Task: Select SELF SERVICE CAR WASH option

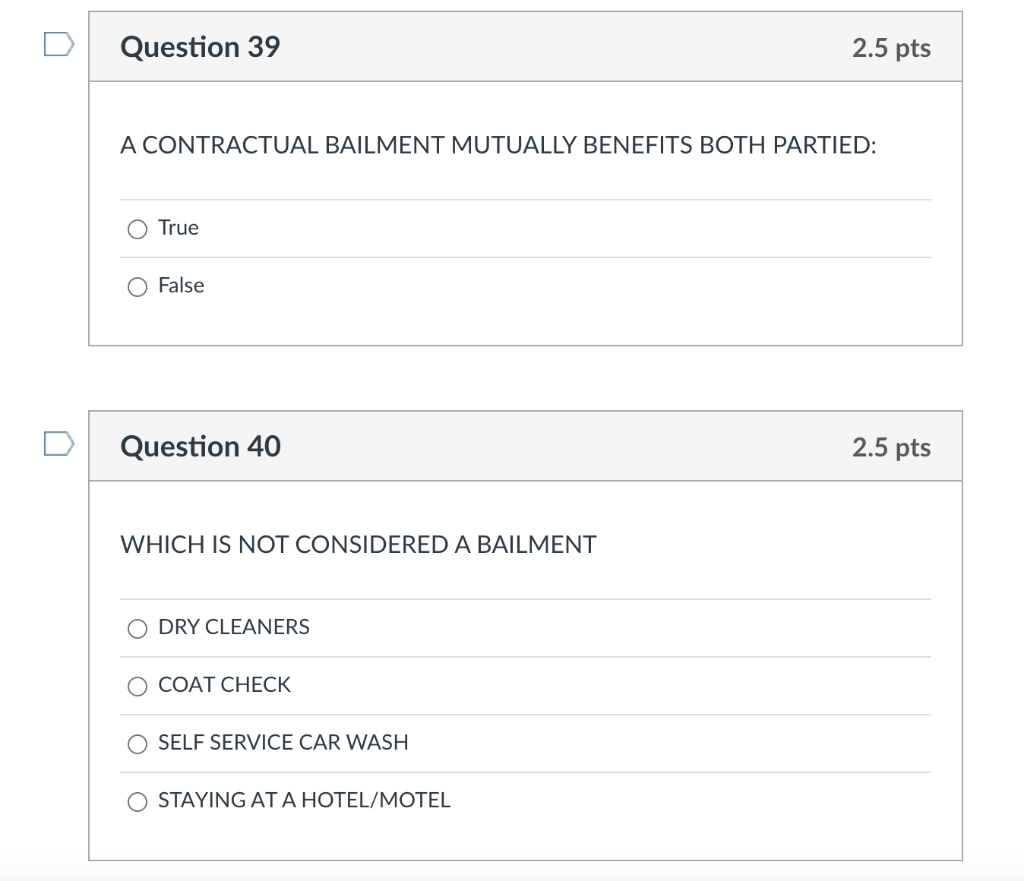Action: (x=137, y=744)
